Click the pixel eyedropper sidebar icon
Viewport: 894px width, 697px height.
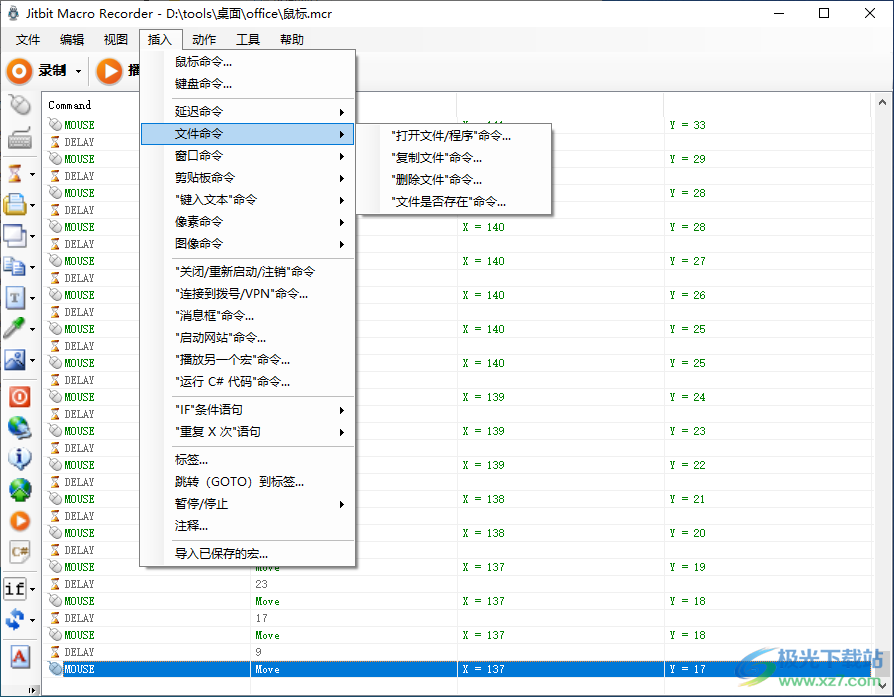tap(15, 328)
